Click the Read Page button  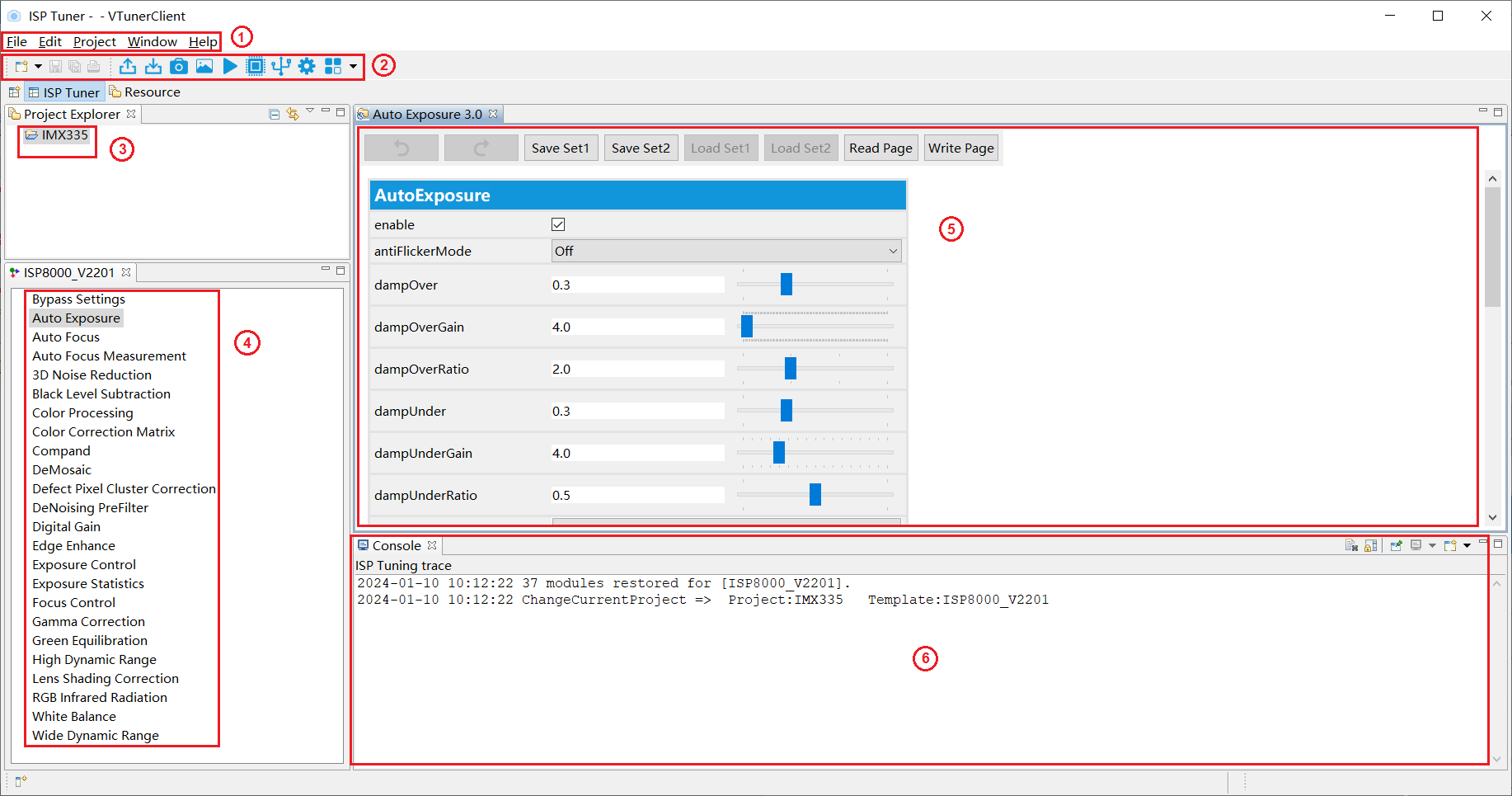tap(880, 148)
